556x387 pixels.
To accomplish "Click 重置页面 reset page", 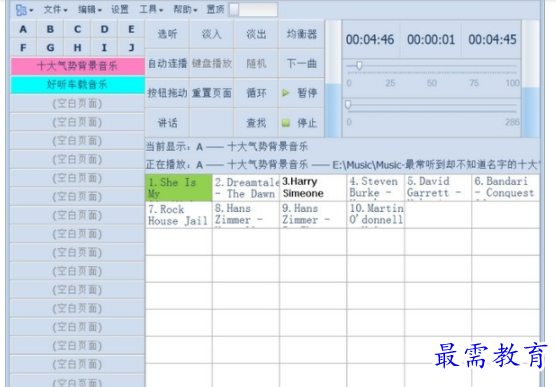I will click(x=212, y=93).
